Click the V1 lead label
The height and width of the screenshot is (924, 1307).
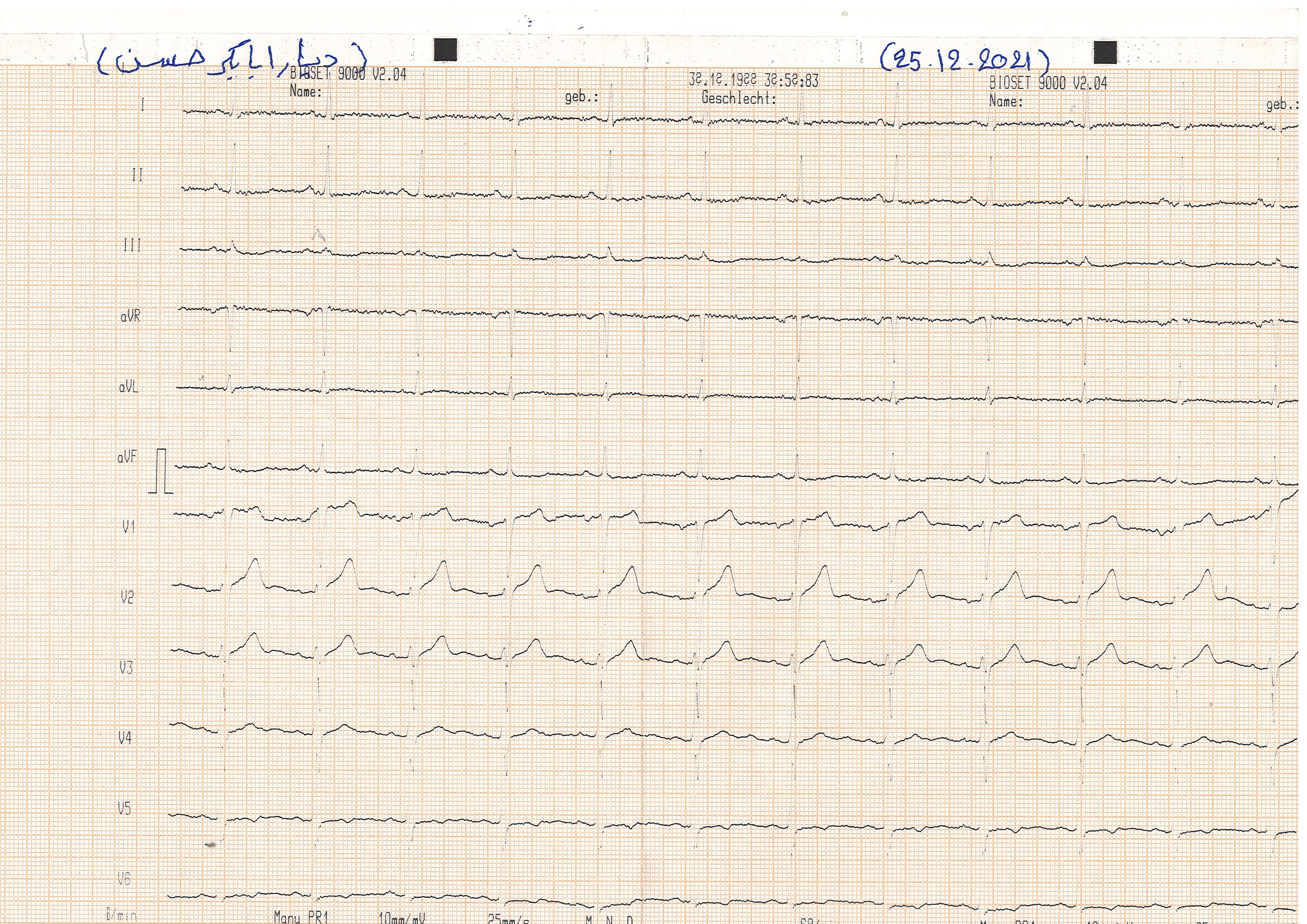point(129,527)
